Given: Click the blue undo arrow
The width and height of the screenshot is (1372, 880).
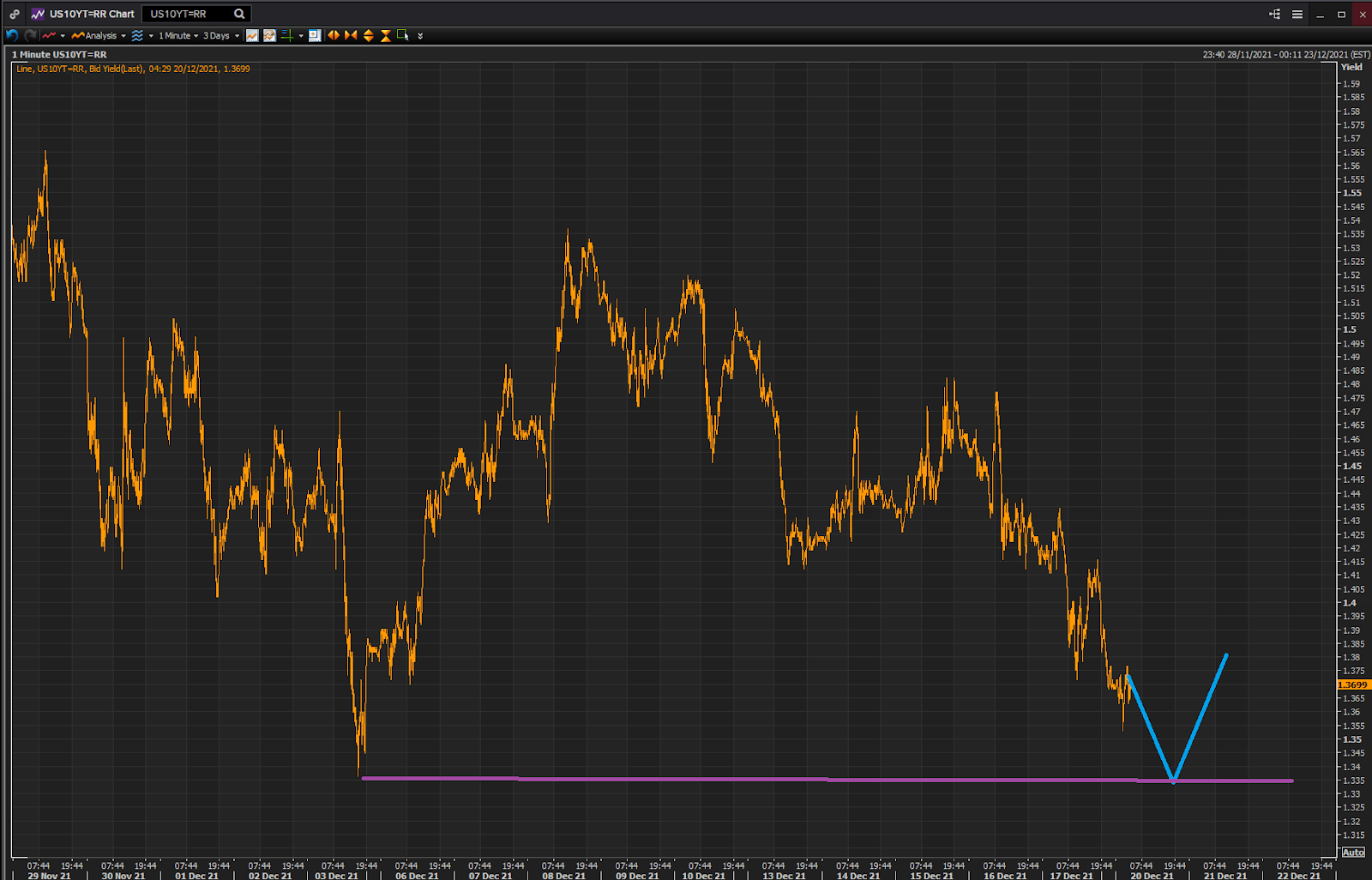Looking at the screenshot, I should point(12,35).
